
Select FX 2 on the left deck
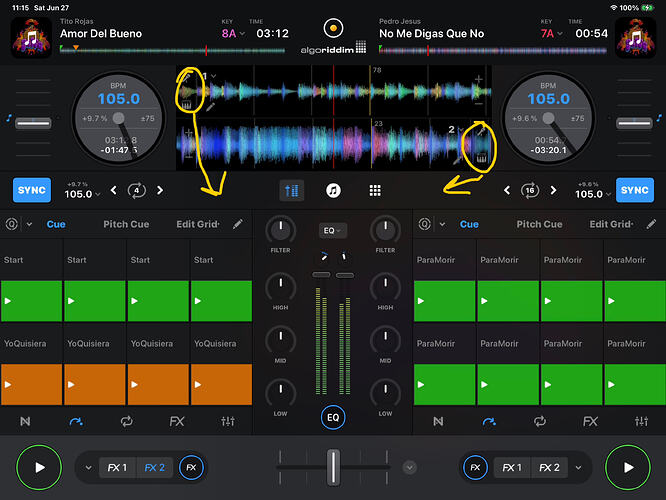[154, 468]
